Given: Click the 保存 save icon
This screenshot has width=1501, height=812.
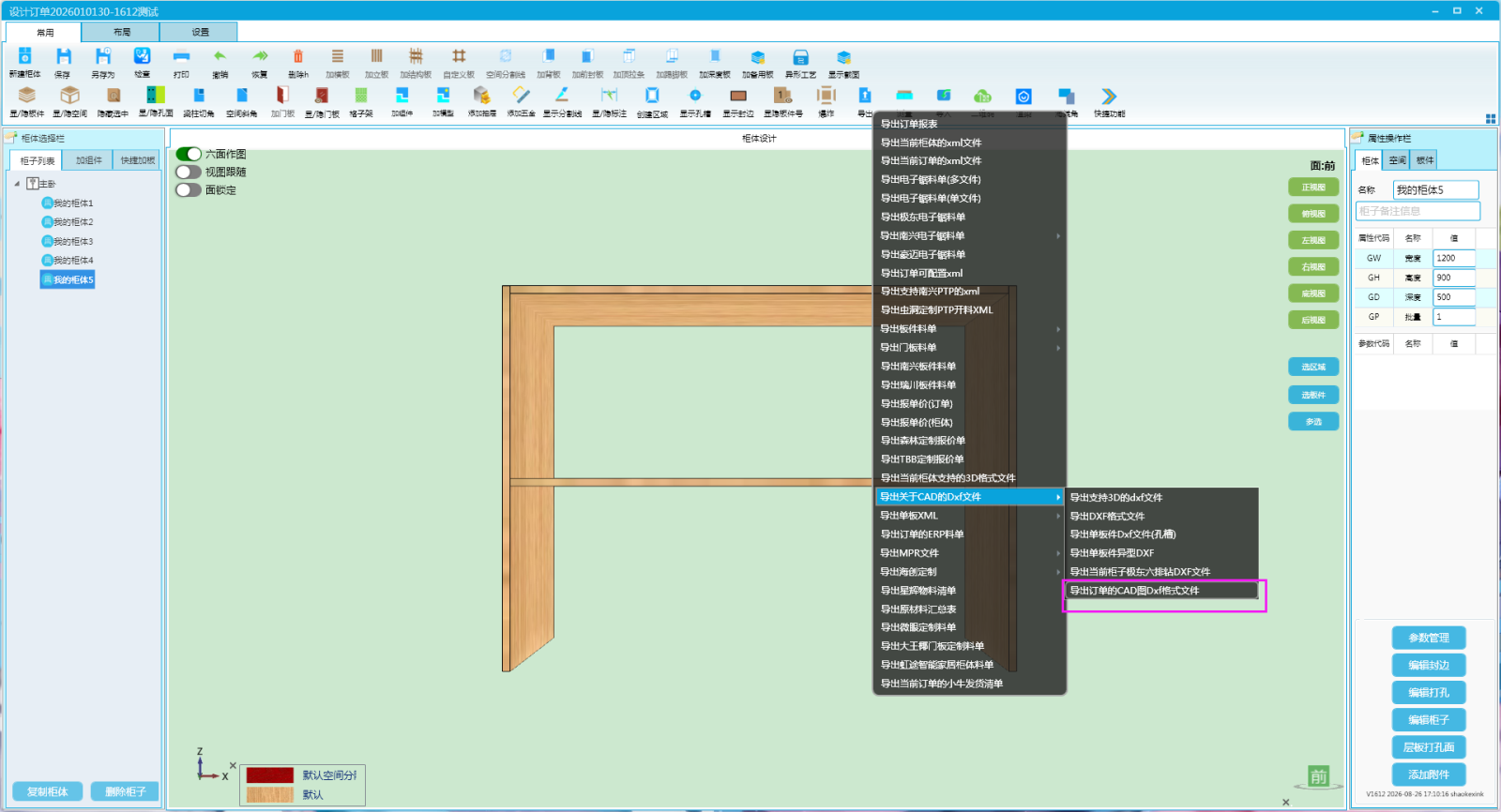Looking at the screenshot, I should click(x=63, y=57).
